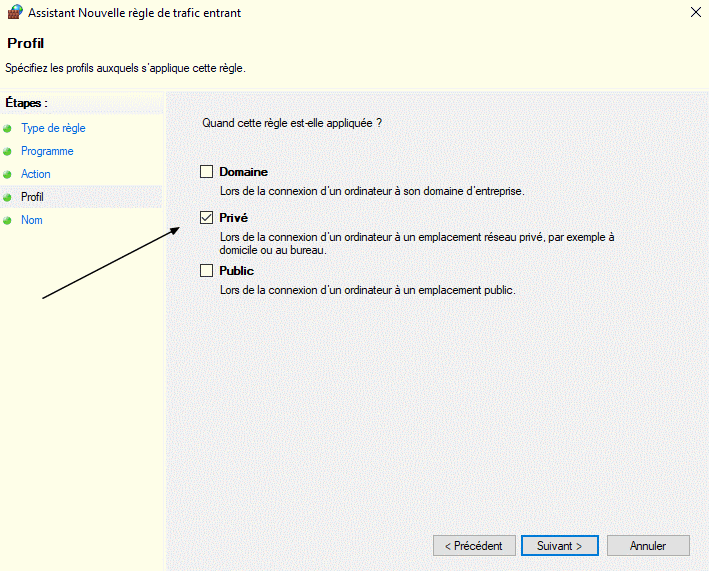709x571 pixels.
Task: Open the Programme step
Action: tap(47, 151)
